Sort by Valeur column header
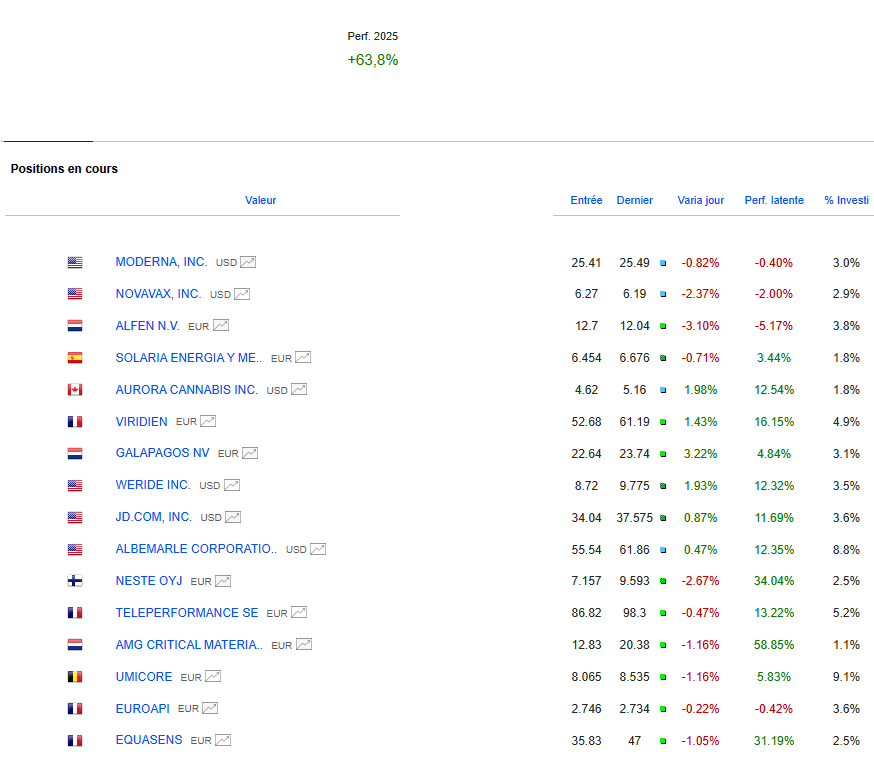The image size is (874, 760). 260,200
